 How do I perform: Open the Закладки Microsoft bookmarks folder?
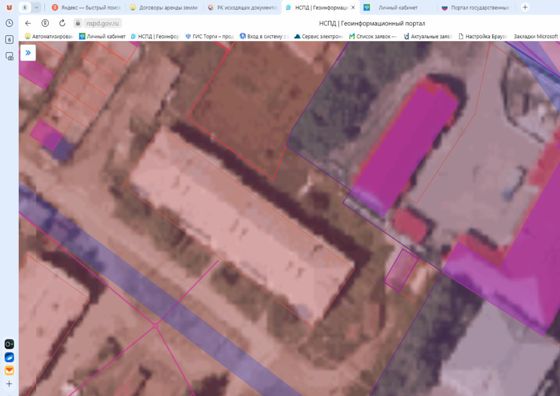click(535, 36)
